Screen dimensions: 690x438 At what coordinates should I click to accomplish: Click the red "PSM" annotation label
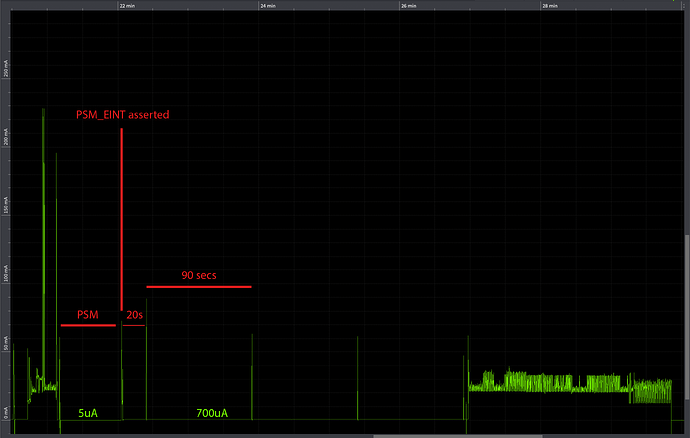88,315
